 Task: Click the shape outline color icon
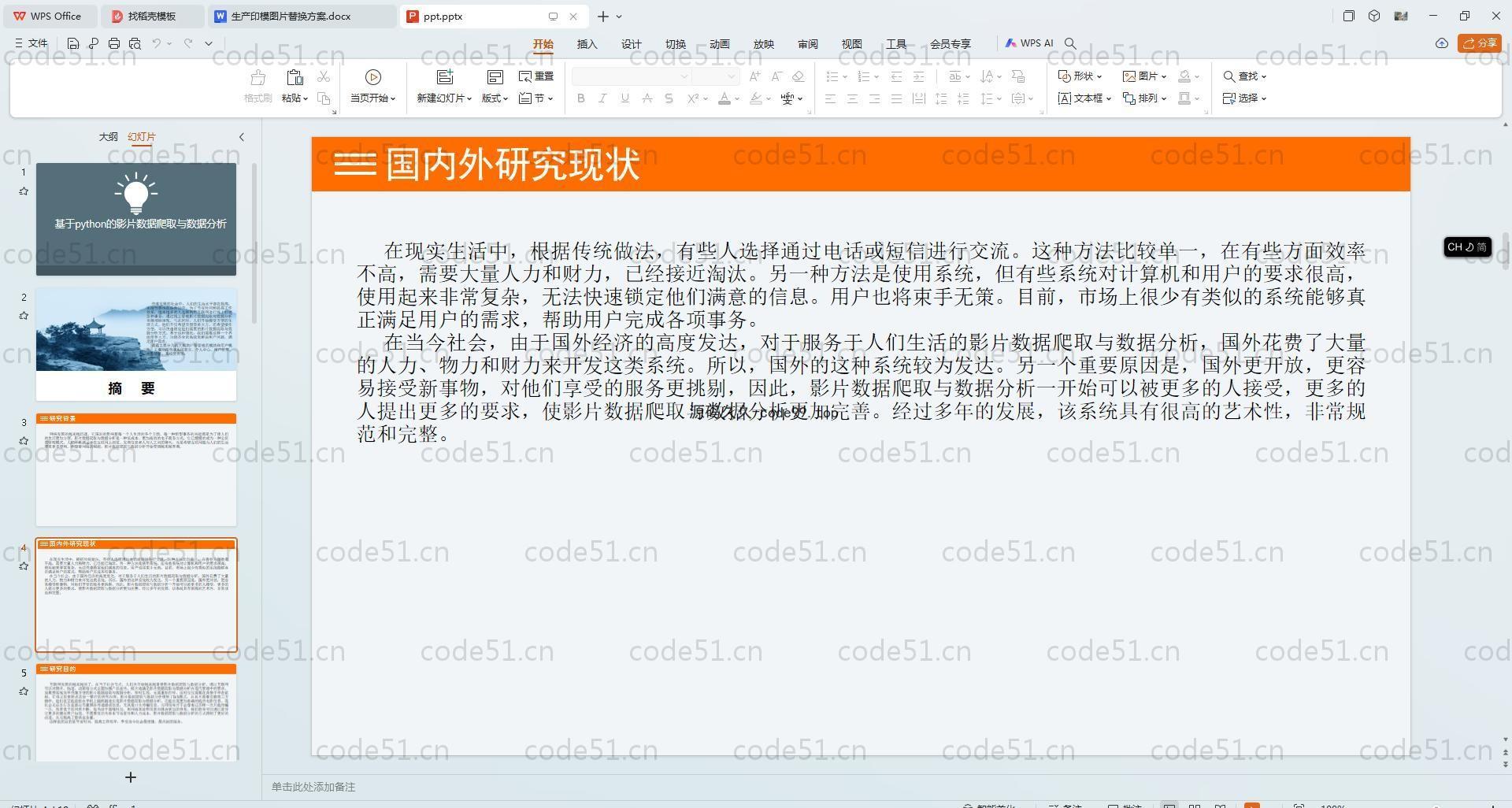[x=1184, y=98]
